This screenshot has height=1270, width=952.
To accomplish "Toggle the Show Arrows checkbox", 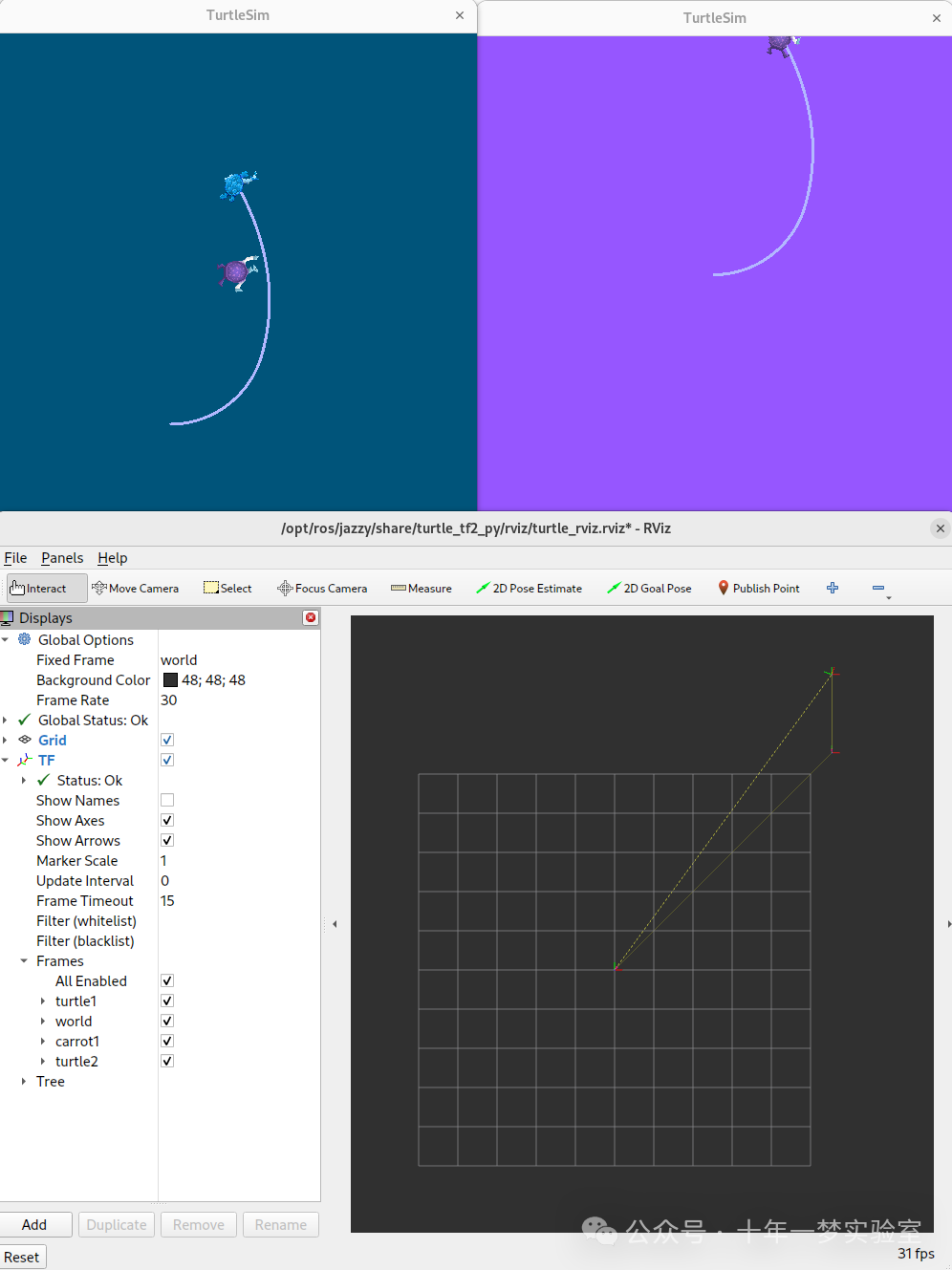I will 167,840.
